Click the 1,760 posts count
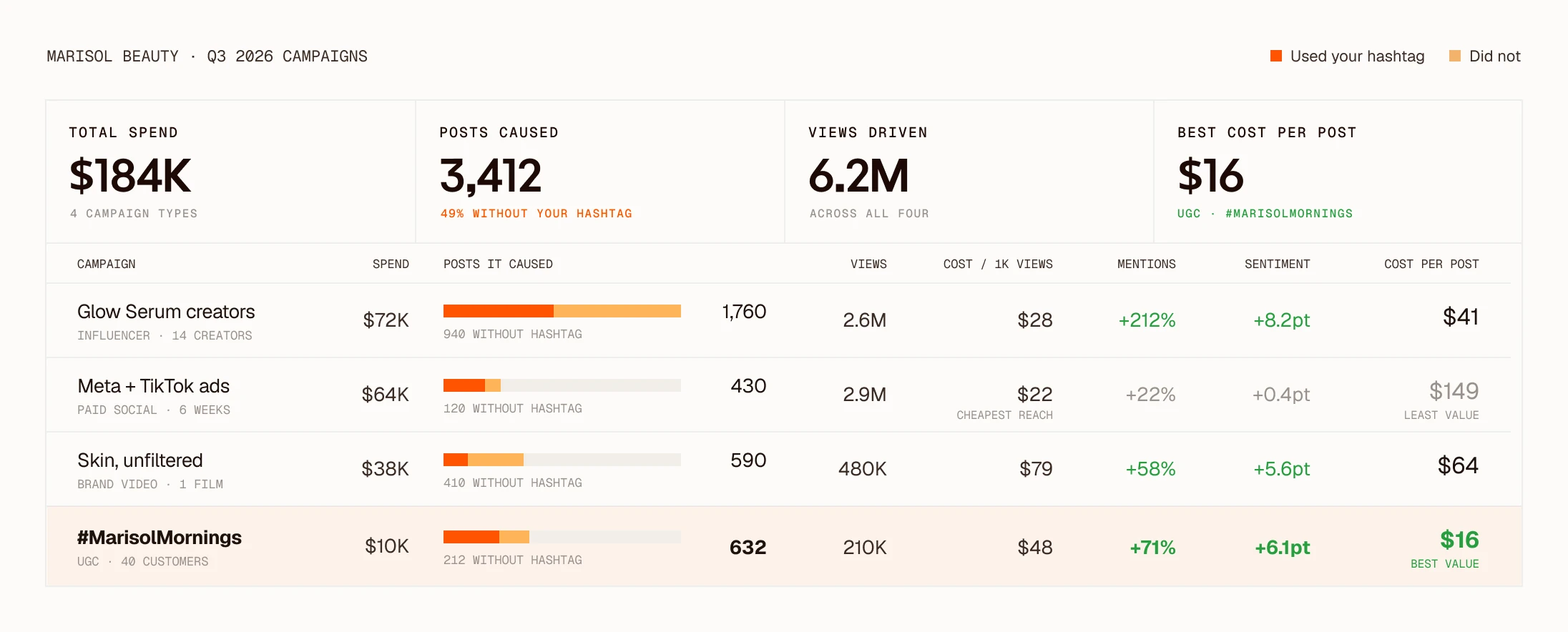Viewport: 1568px width, 632px height. point(744,312)
